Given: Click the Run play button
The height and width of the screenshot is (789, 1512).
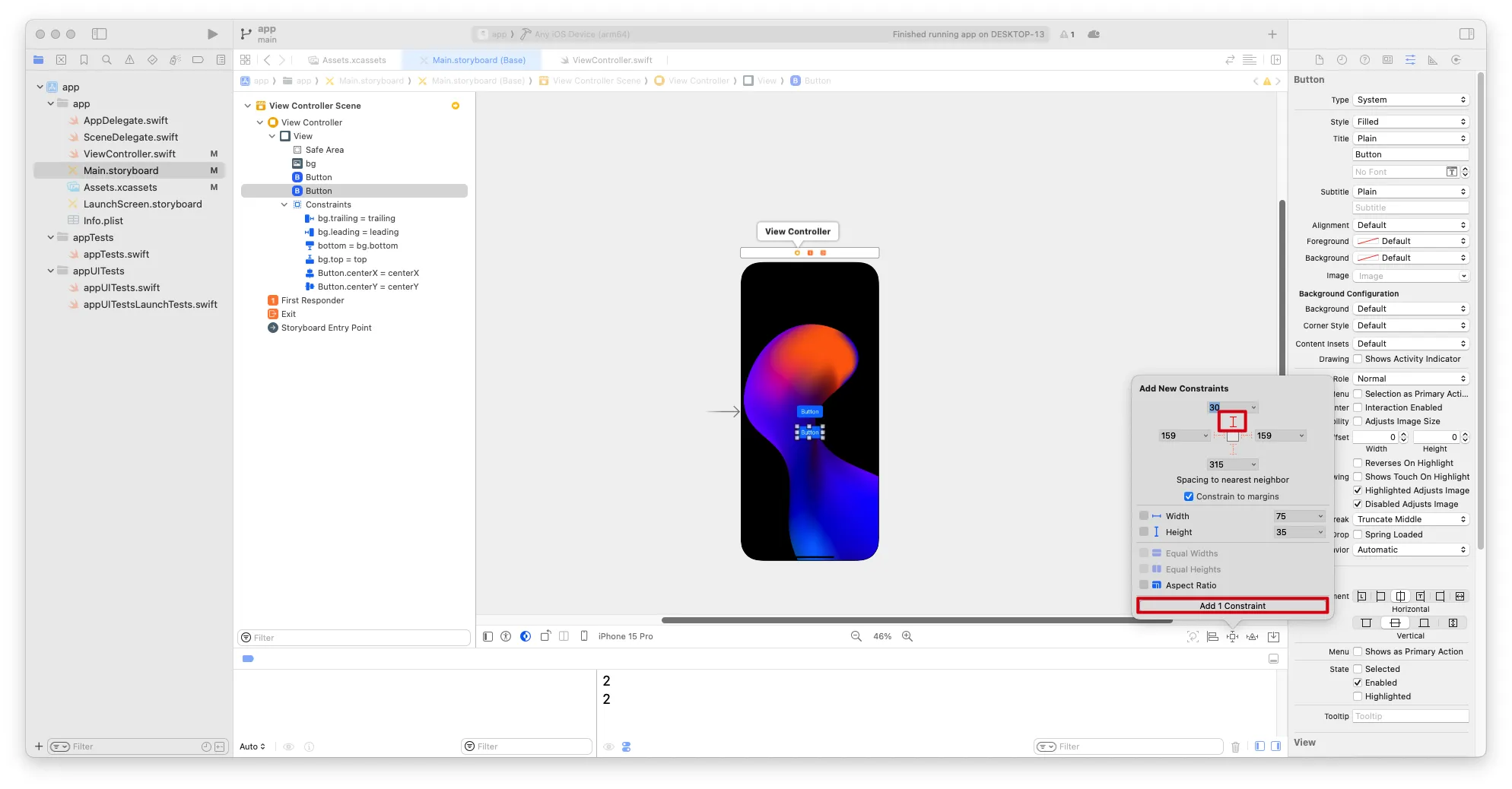Looking at the screenshot, I should coord(212,34).
